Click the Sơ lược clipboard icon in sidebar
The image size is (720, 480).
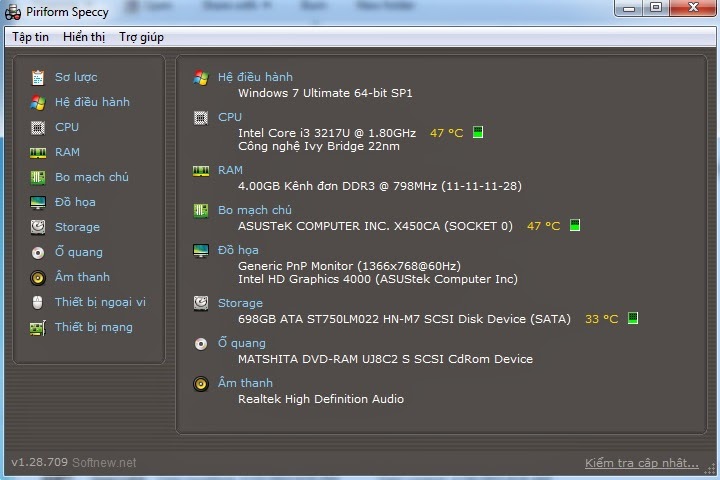(x=38, y=78)
